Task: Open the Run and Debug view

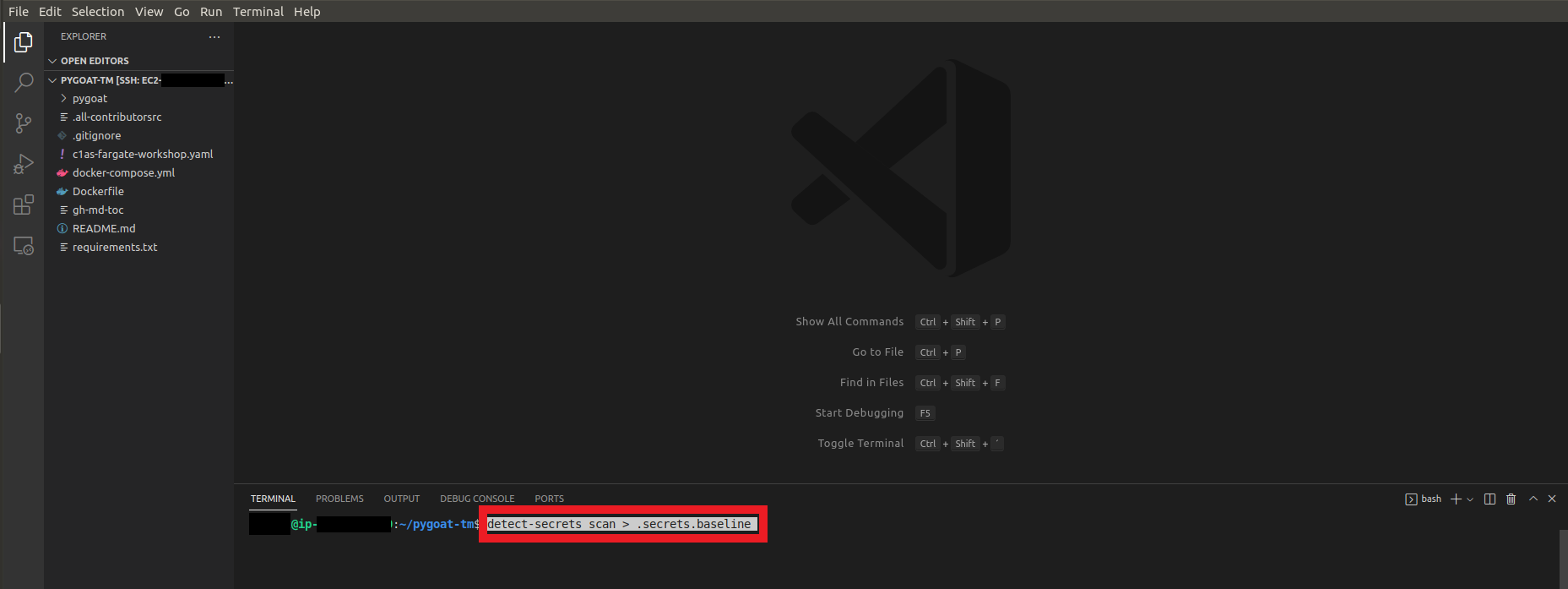Action: coord(24,164)
